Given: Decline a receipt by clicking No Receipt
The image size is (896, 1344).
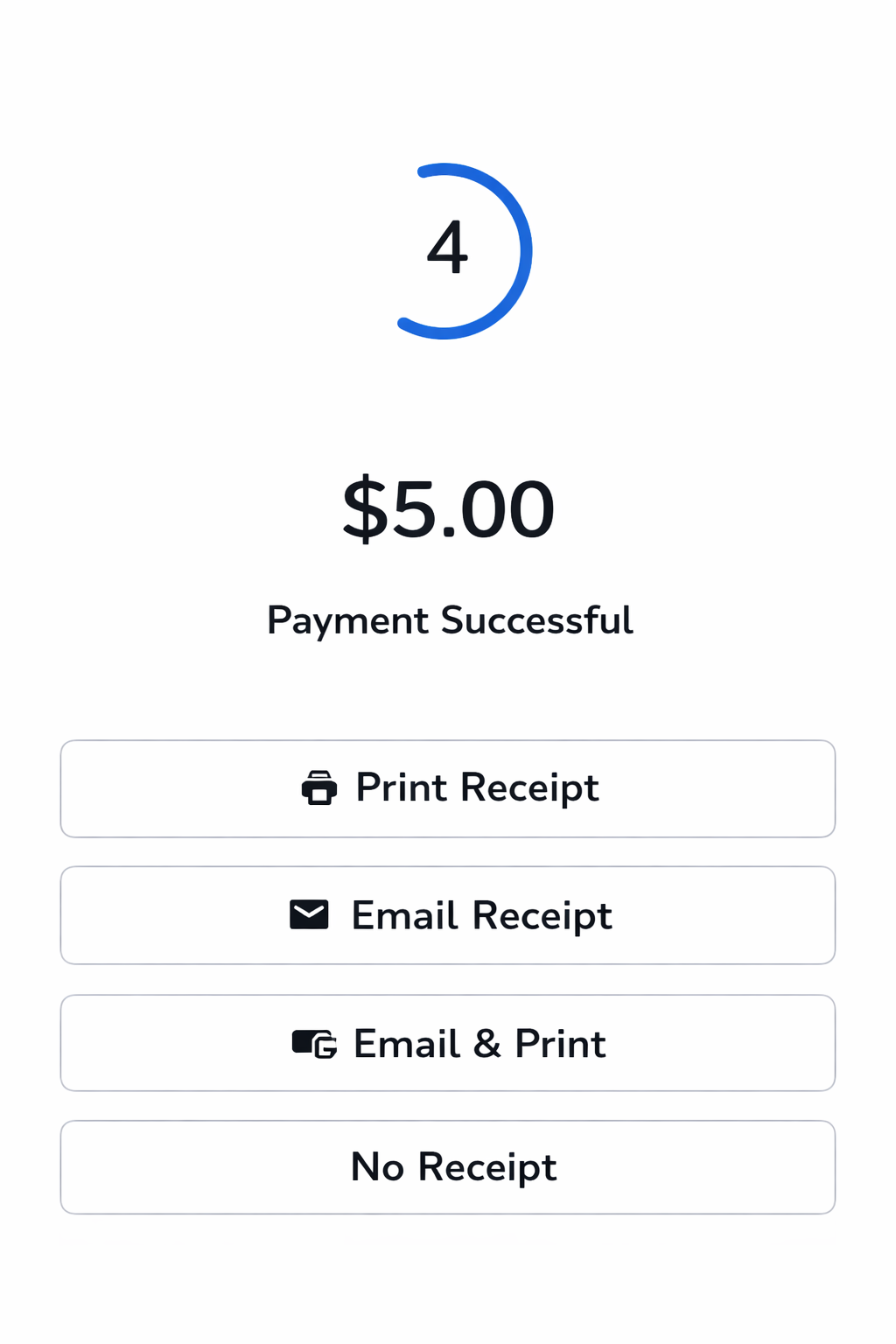Looking at the screenshot, I should (448, 1167).
